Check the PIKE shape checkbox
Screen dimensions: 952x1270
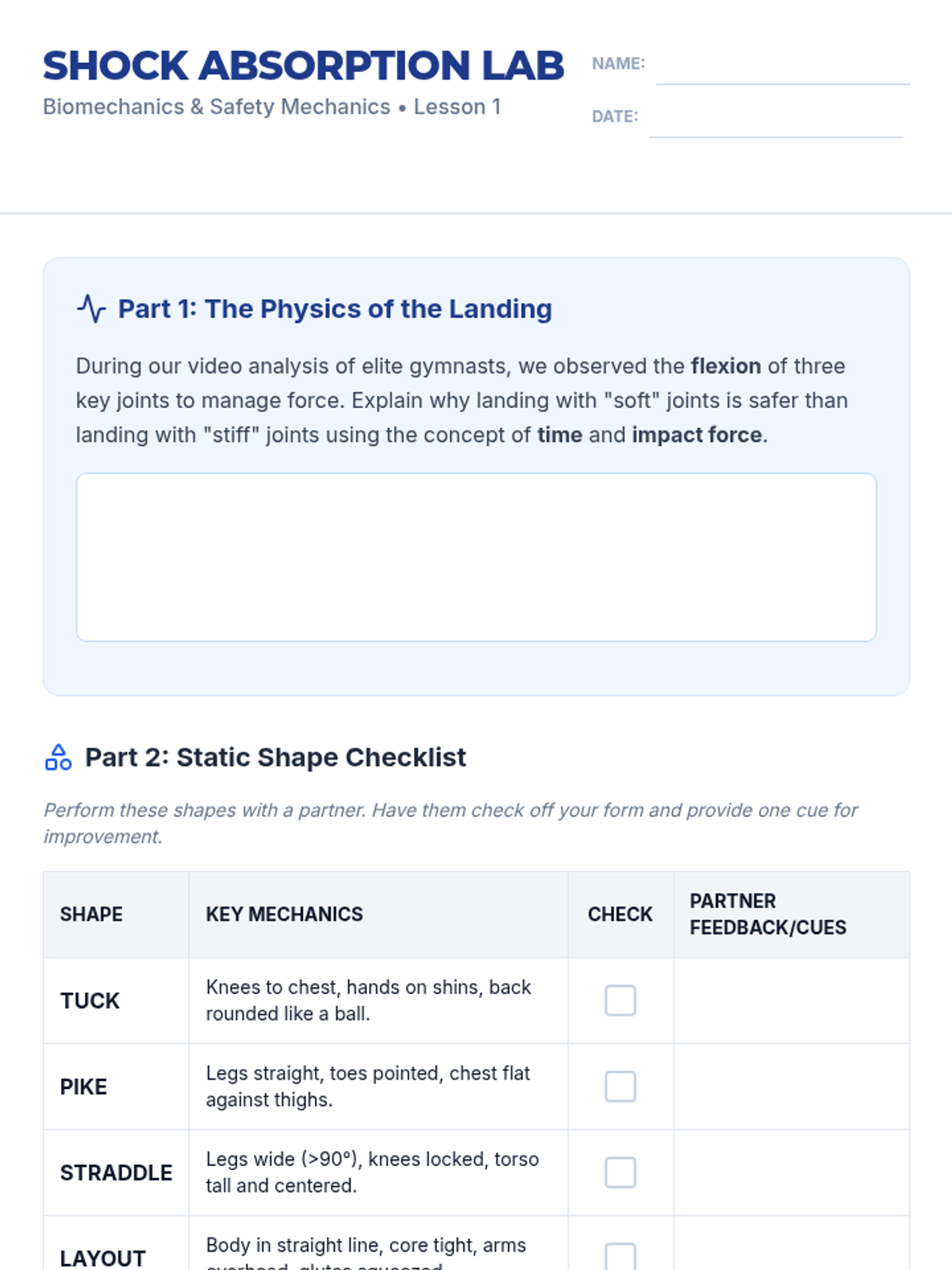tap(620, 1086)
